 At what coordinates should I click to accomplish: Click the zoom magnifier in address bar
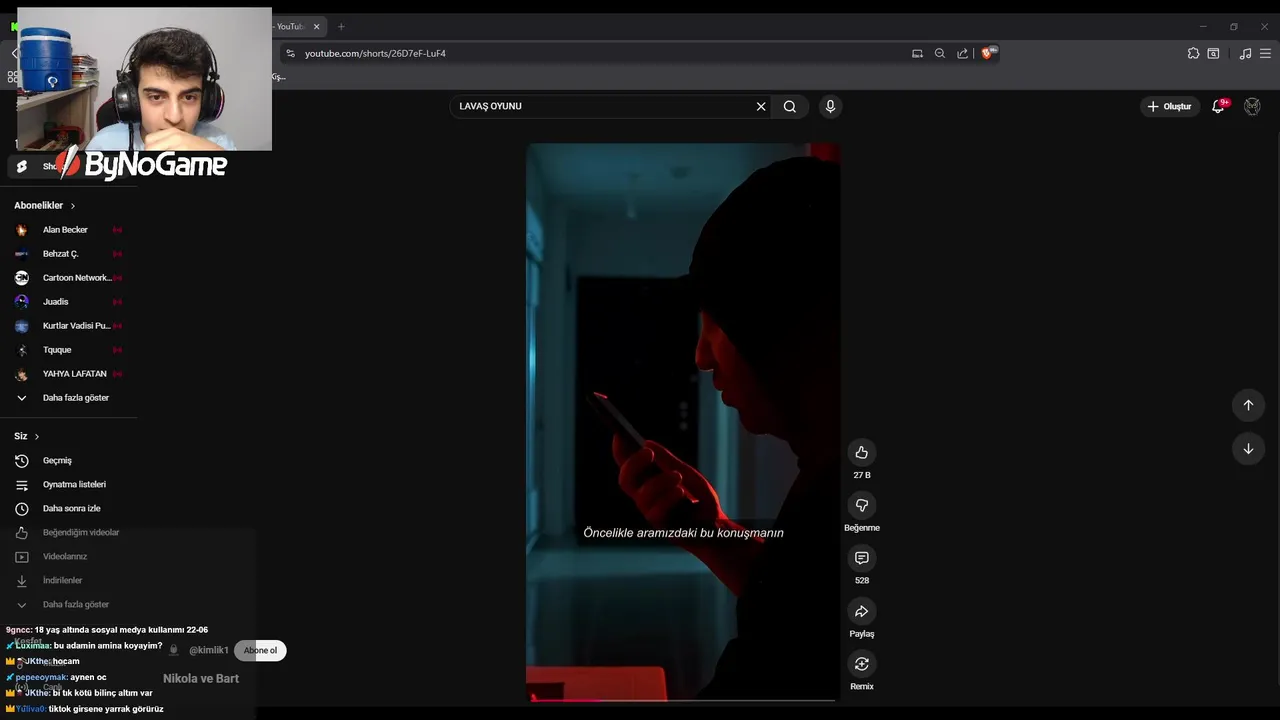pyautogui.click(x=940, y=53)
